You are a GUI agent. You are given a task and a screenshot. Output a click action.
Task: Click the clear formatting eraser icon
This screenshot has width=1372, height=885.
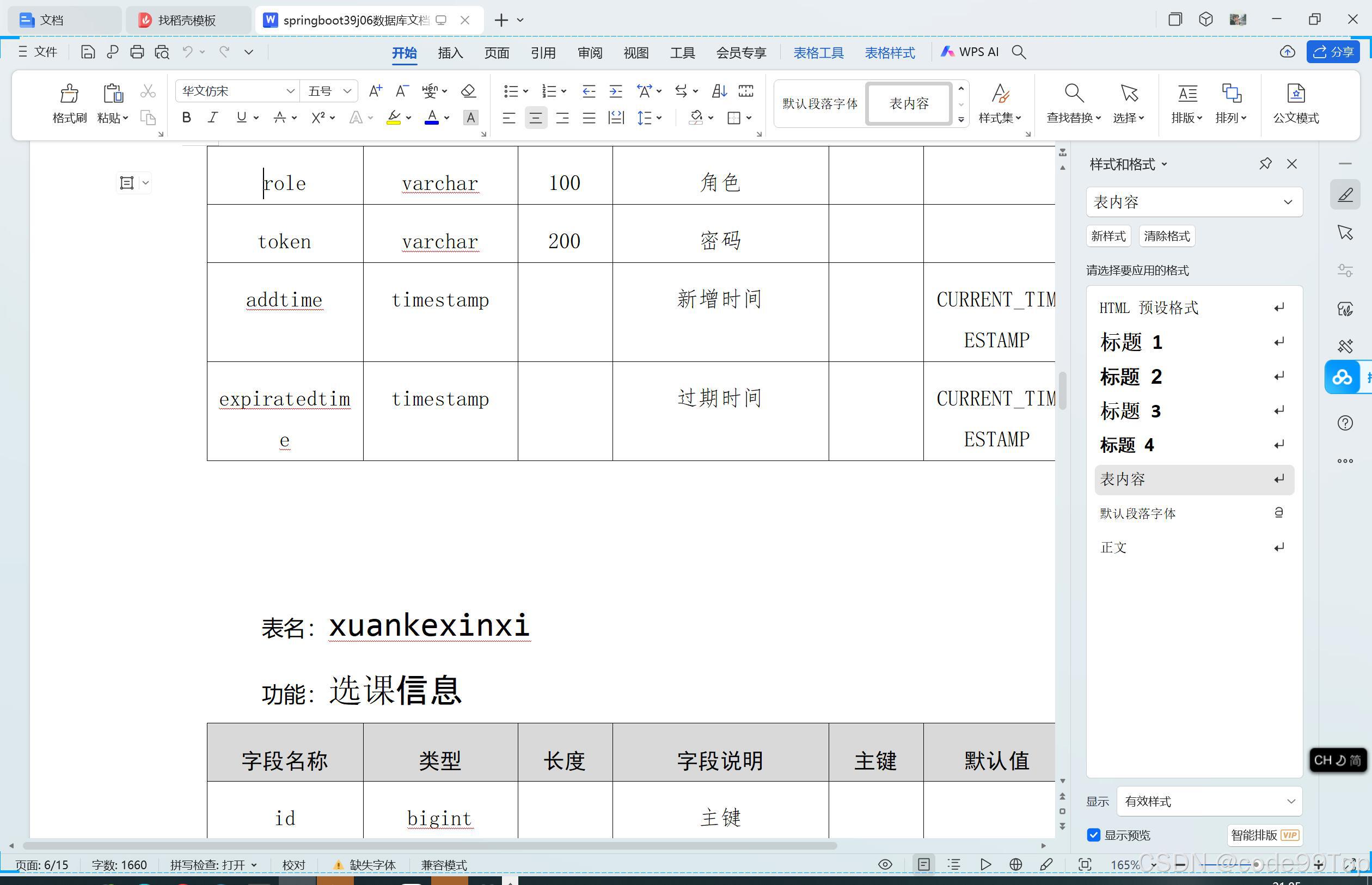pos(468,91)
